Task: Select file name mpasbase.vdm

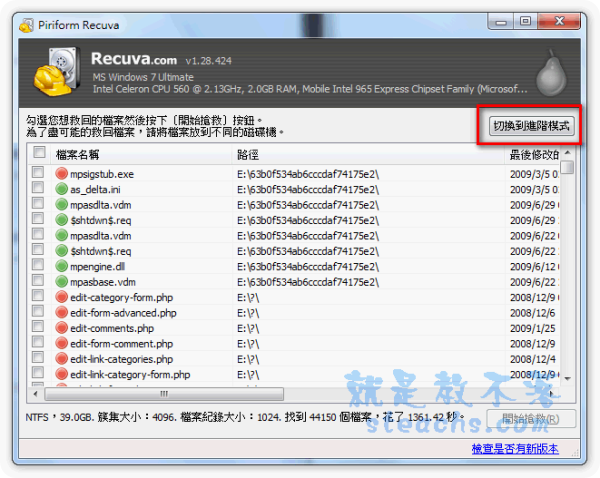Action: click(x=103, y=282)
